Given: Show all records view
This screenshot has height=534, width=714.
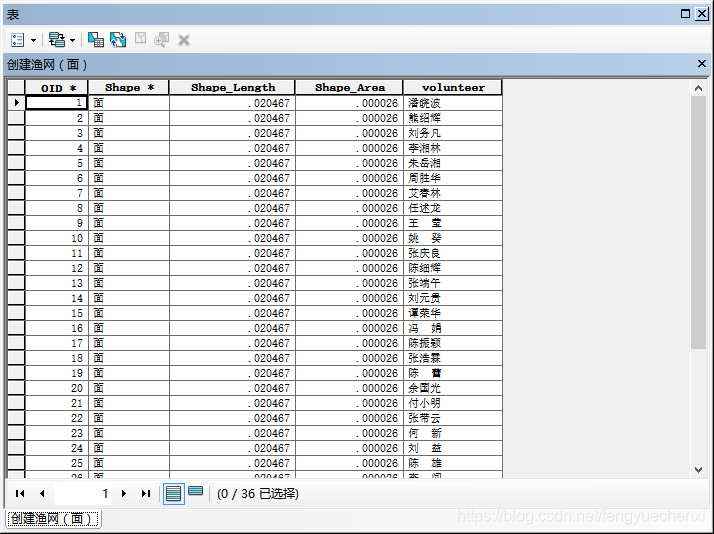Looking at the screenshot, I should (x=173, y=493).
